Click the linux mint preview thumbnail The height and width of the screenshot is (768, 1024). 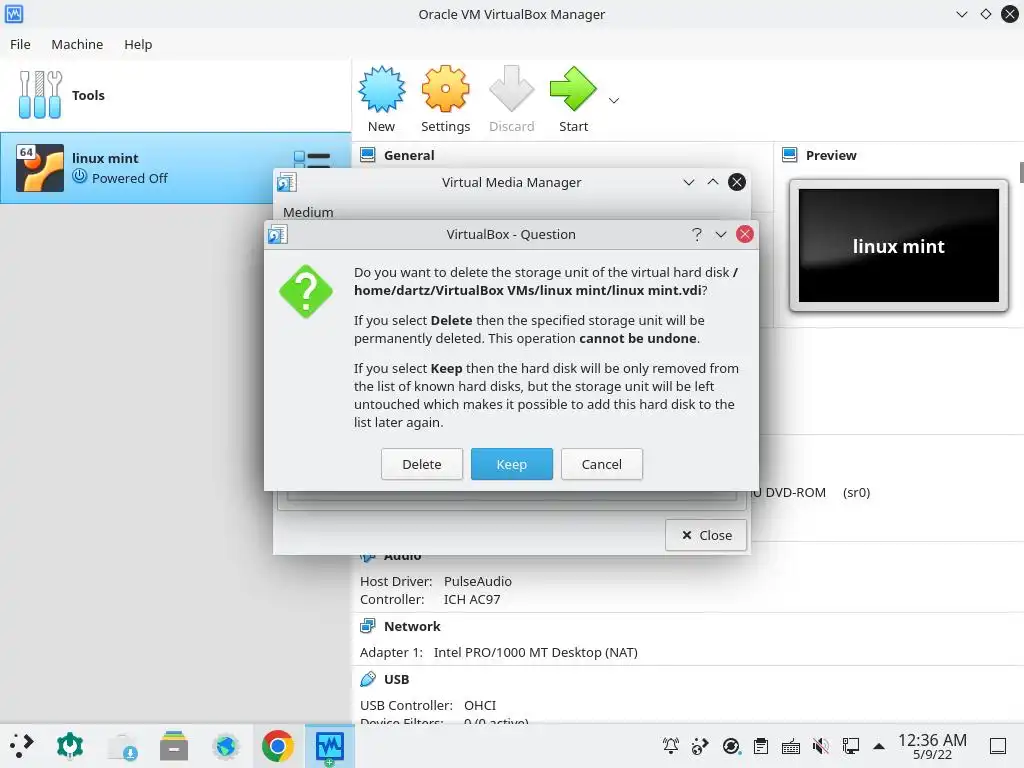click(x=899, y=246)
